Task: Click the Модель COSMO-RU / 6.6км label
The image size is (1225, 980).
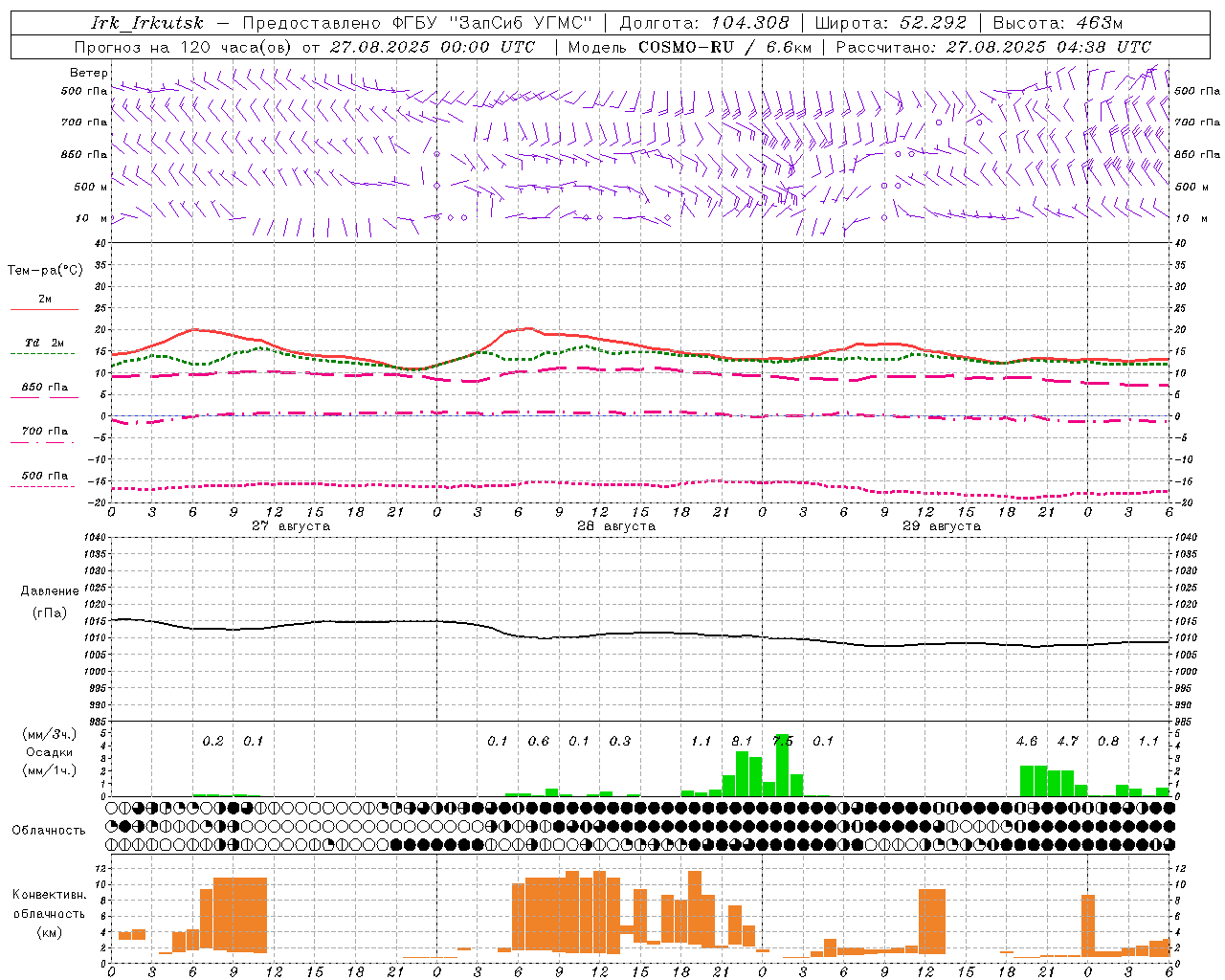Action: pos(690,47)
